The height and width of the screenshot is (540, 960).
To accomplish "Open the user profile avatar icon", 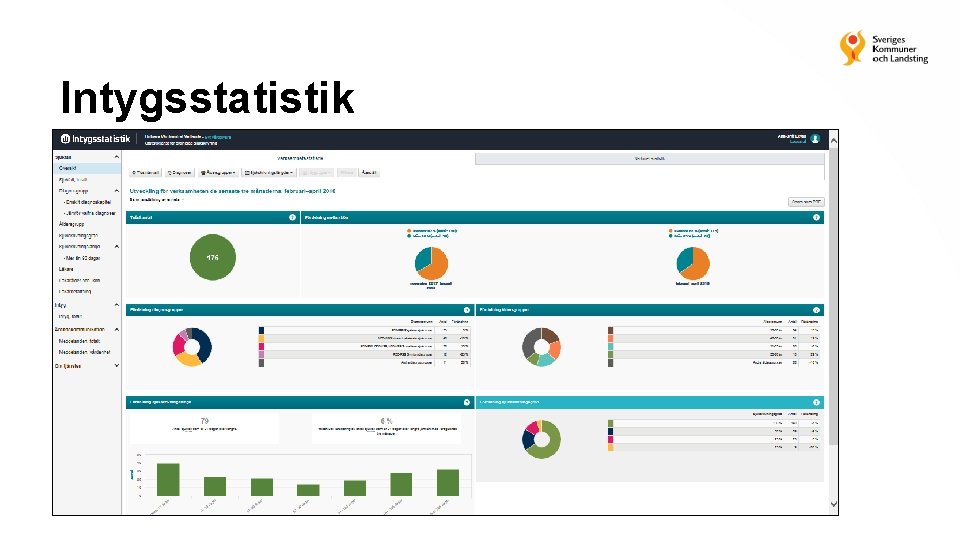I will click(x=815, y=139).
